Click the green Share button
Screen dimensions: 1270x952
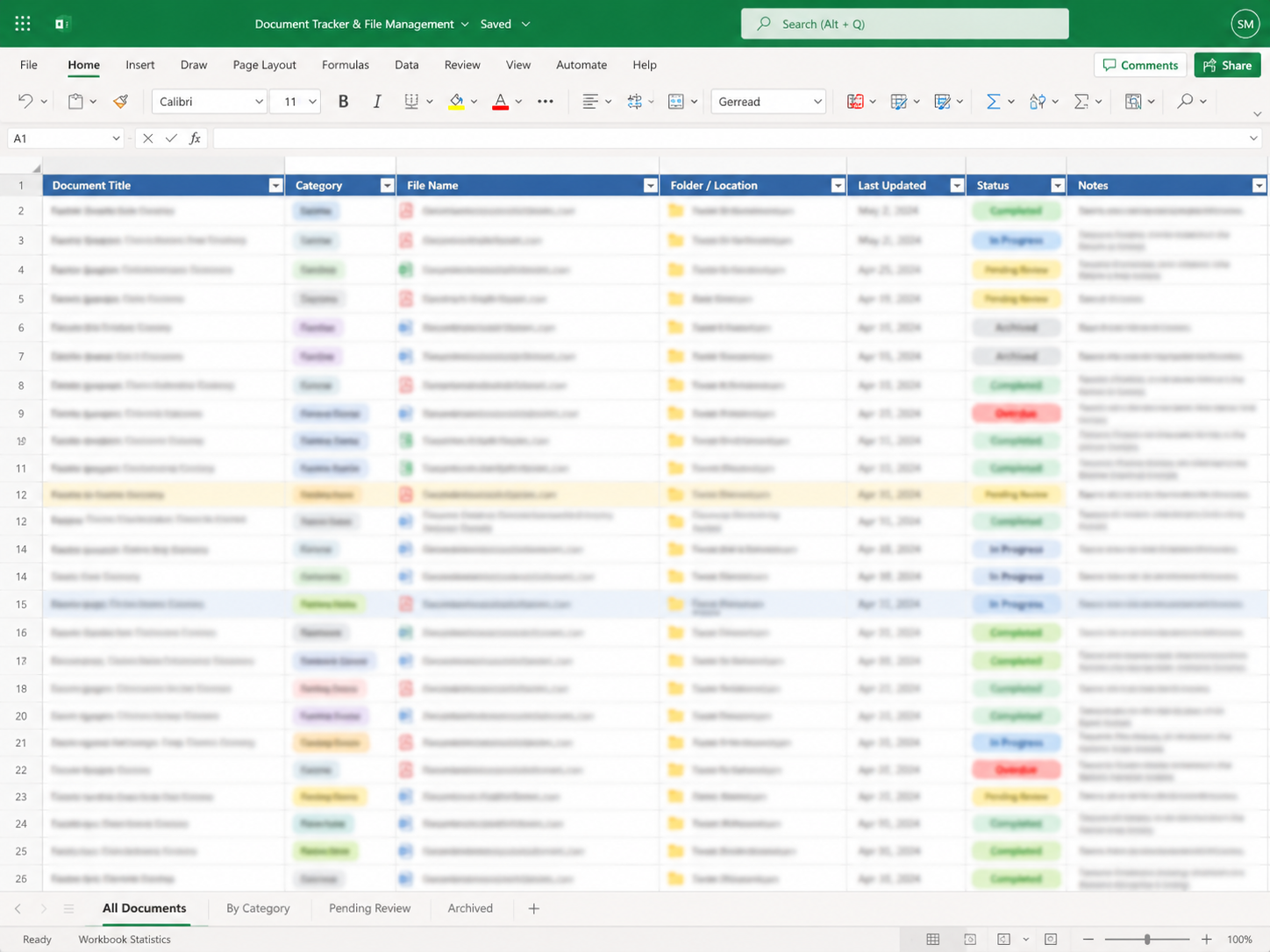[1227, 65]
